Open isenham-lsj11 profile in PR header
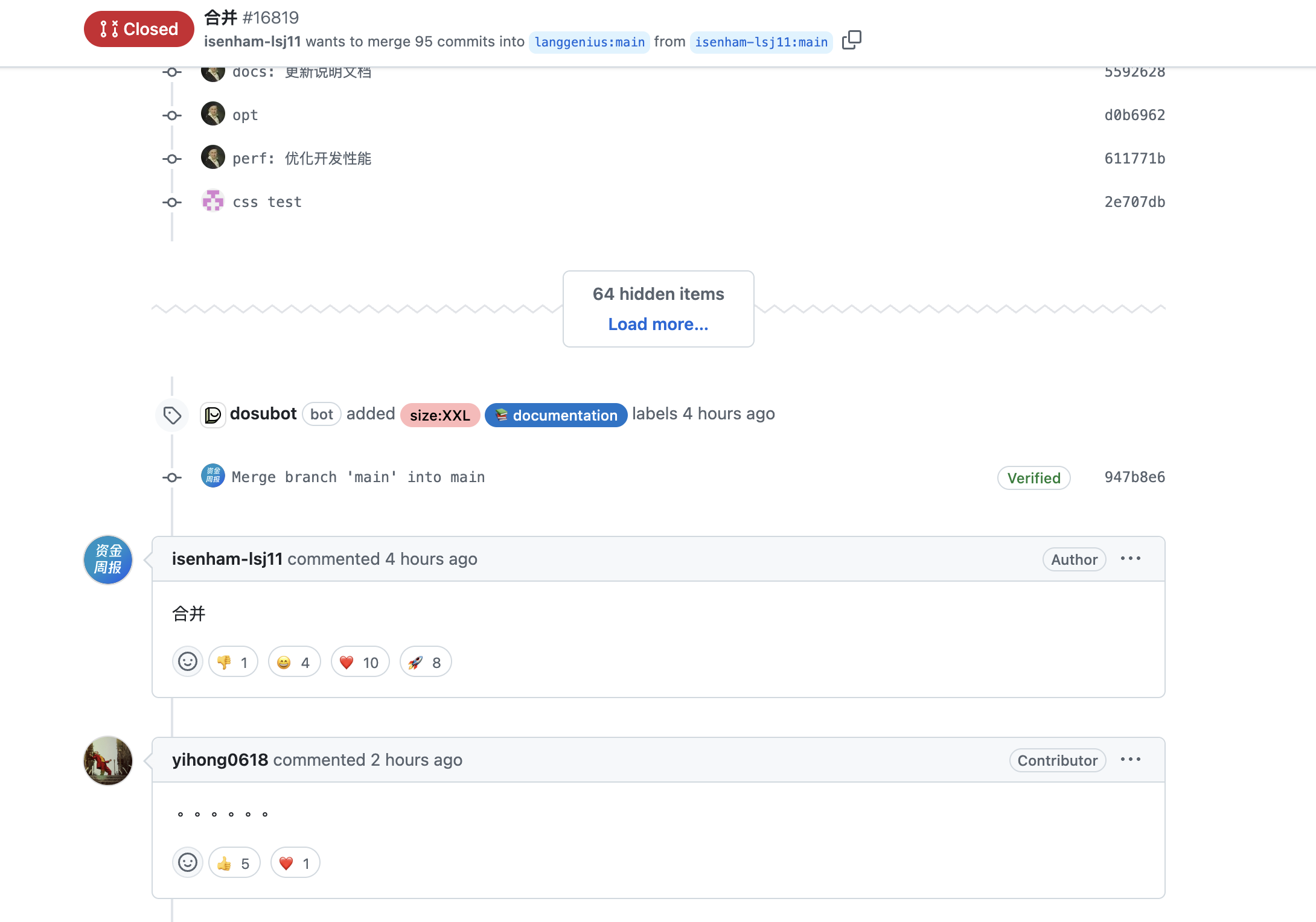The image size is (1316, 922). [x=252, y=41]
